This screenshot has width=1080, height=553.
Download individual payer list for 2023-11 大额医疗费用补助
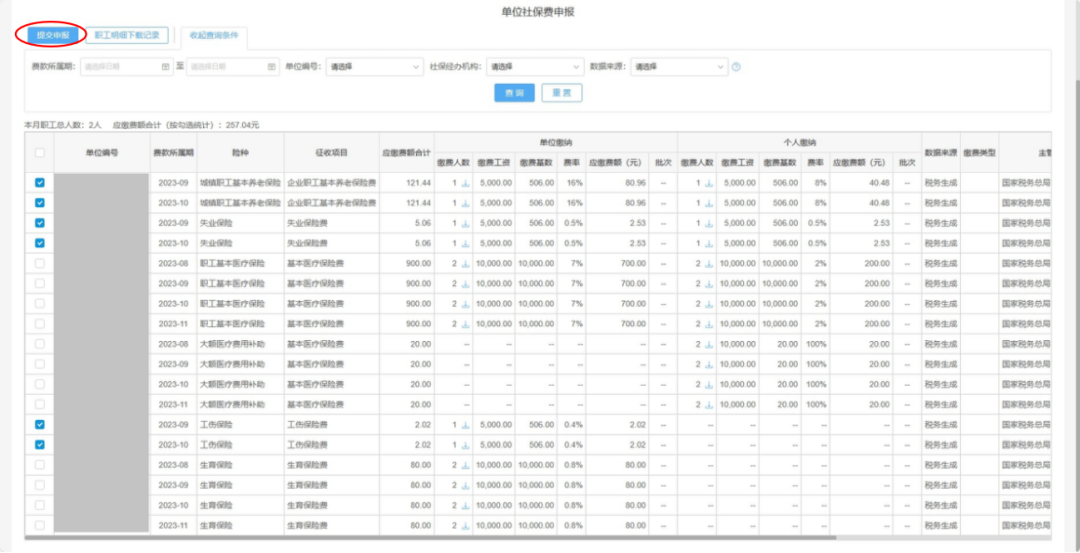tap(709, 404)
